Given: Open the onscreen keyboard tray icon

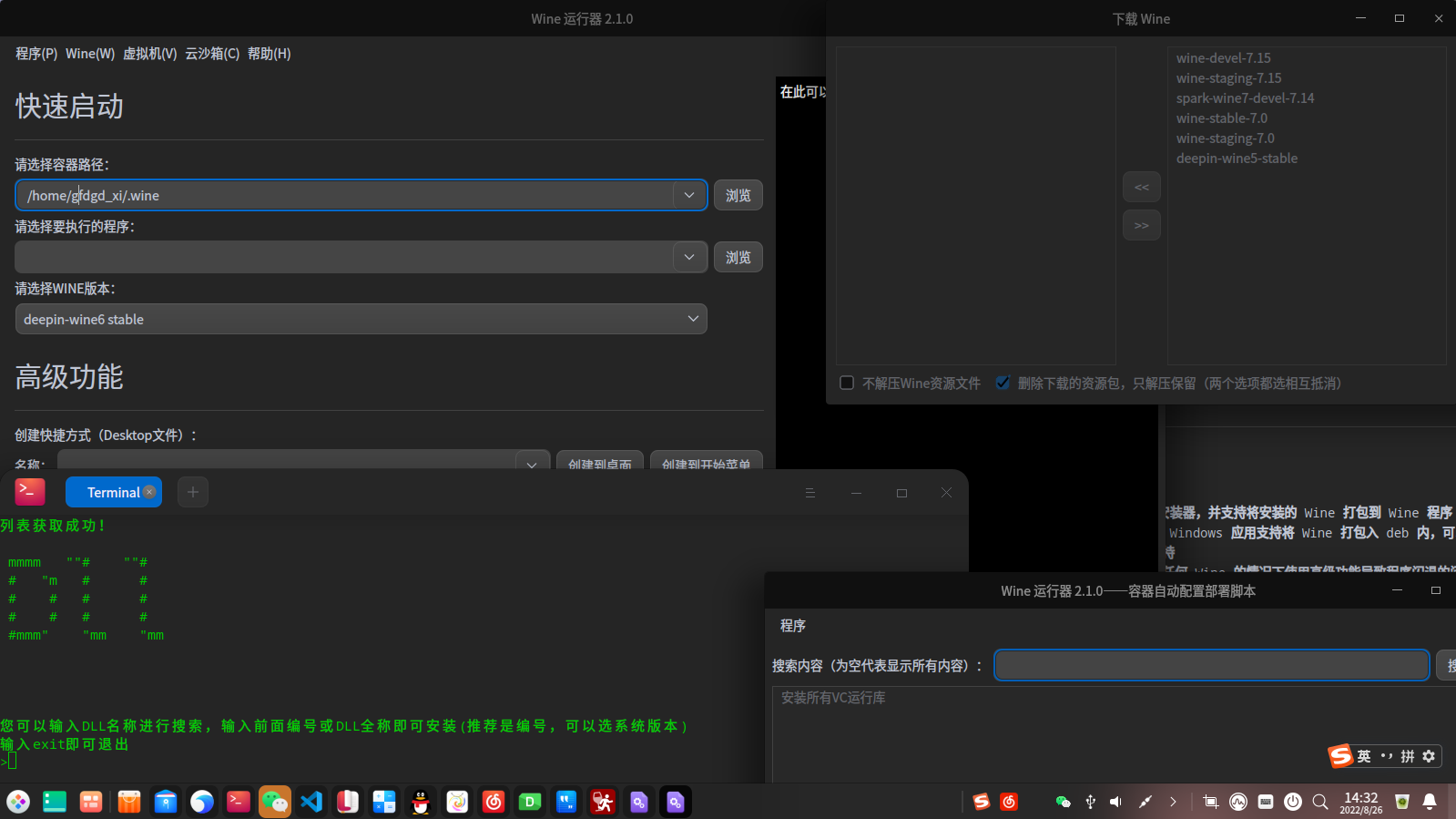Looking at the screenshot, I should coord(1266,802).
